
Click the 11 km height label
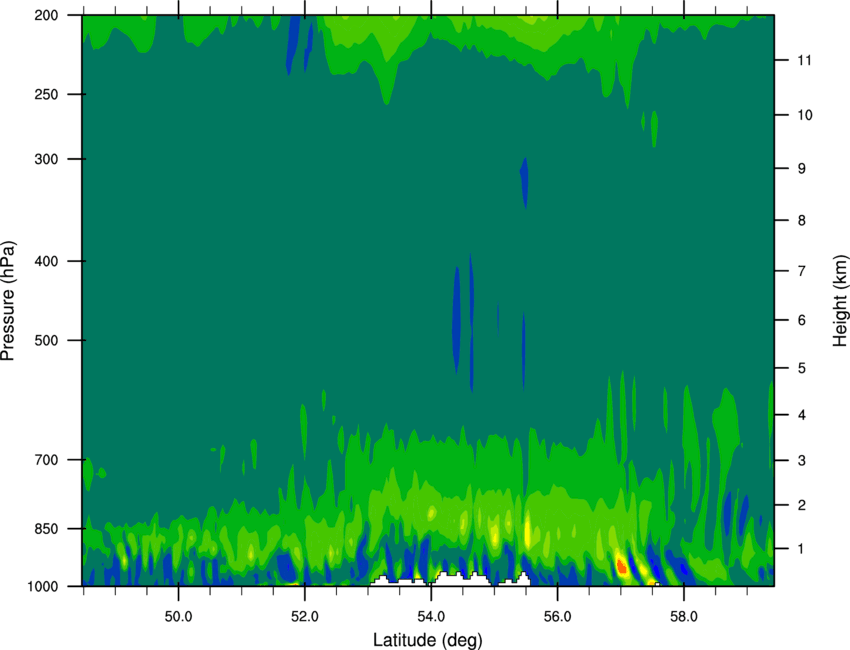click(x=804, y=60)
